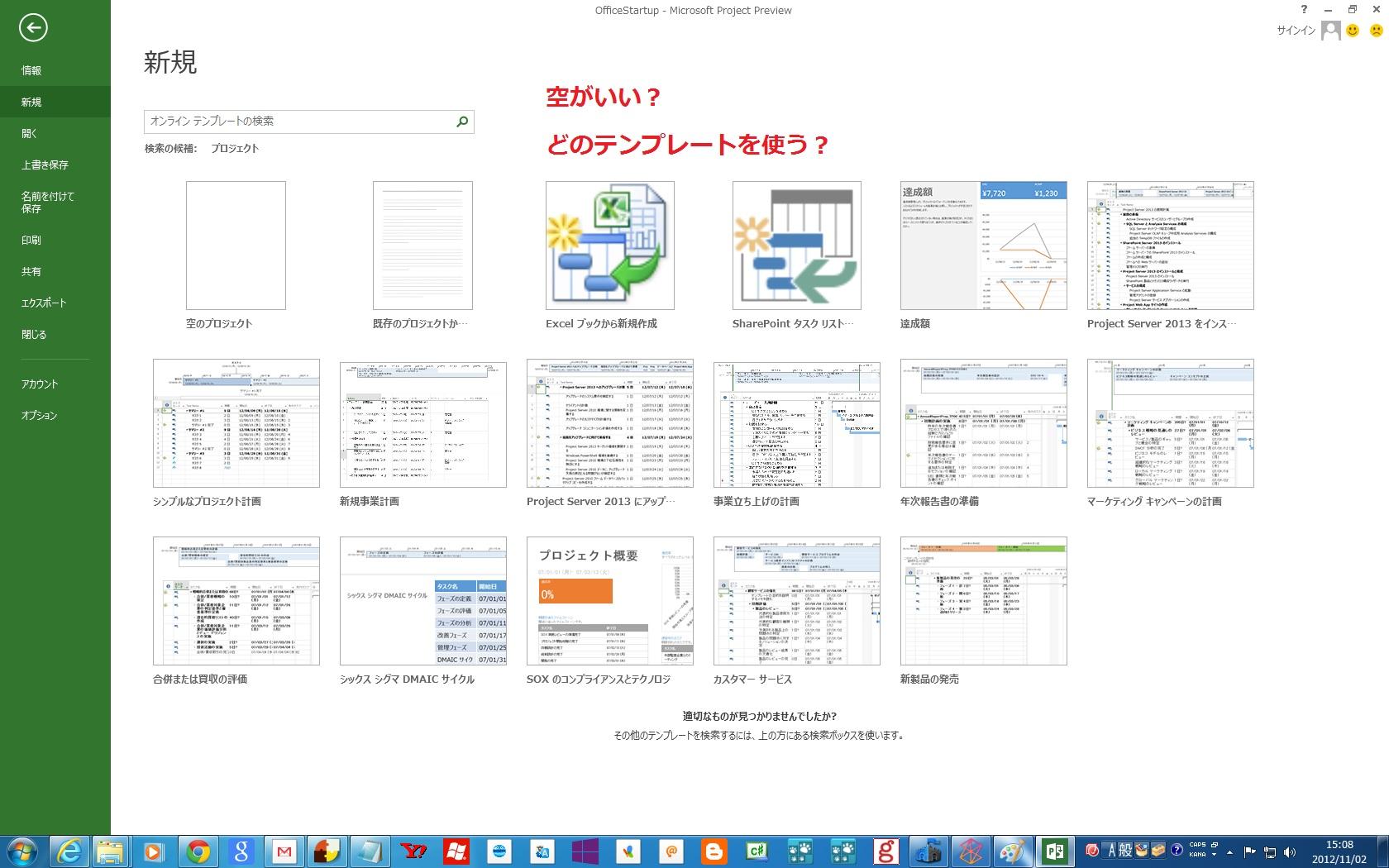Screen dimensions: 1389x868
Task: Open Internet Explorer from the taskbar
Action: click(69, 851)
